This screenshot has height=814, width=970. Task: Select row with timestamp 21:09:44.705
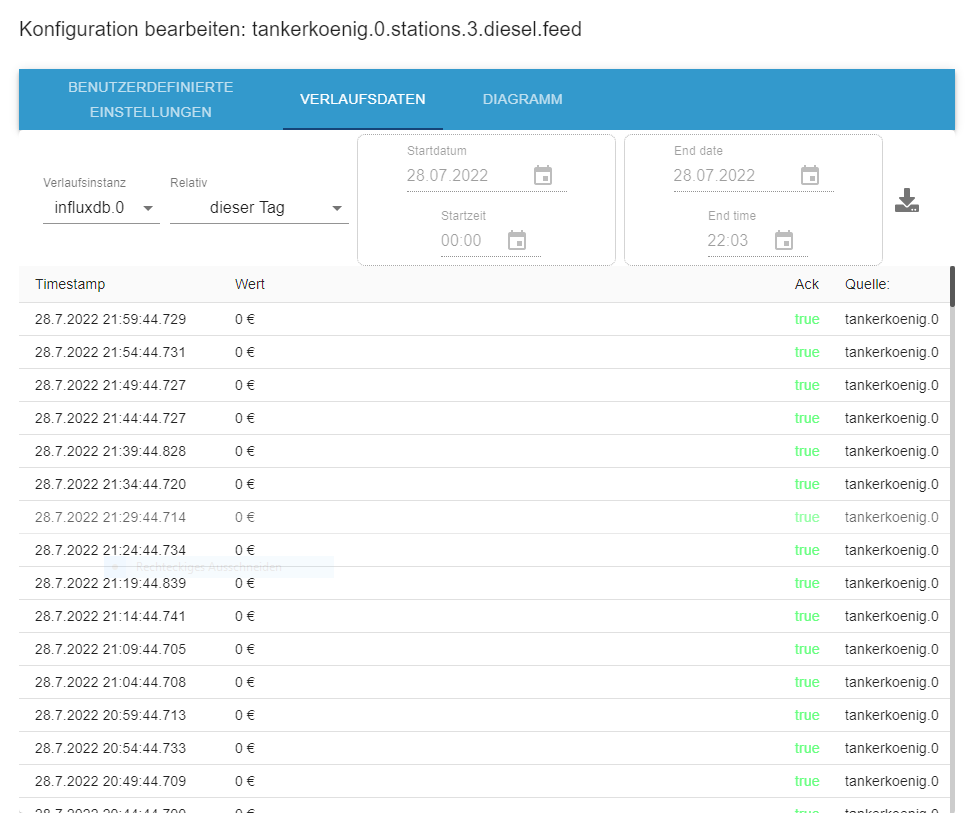click(484, 649)
